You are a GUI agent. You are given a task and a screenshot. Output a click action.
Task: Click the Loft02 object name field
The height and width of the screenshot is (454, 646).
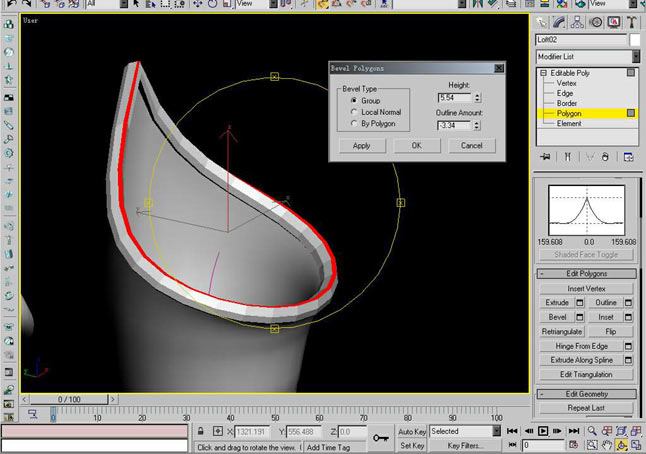click(580, 40)
